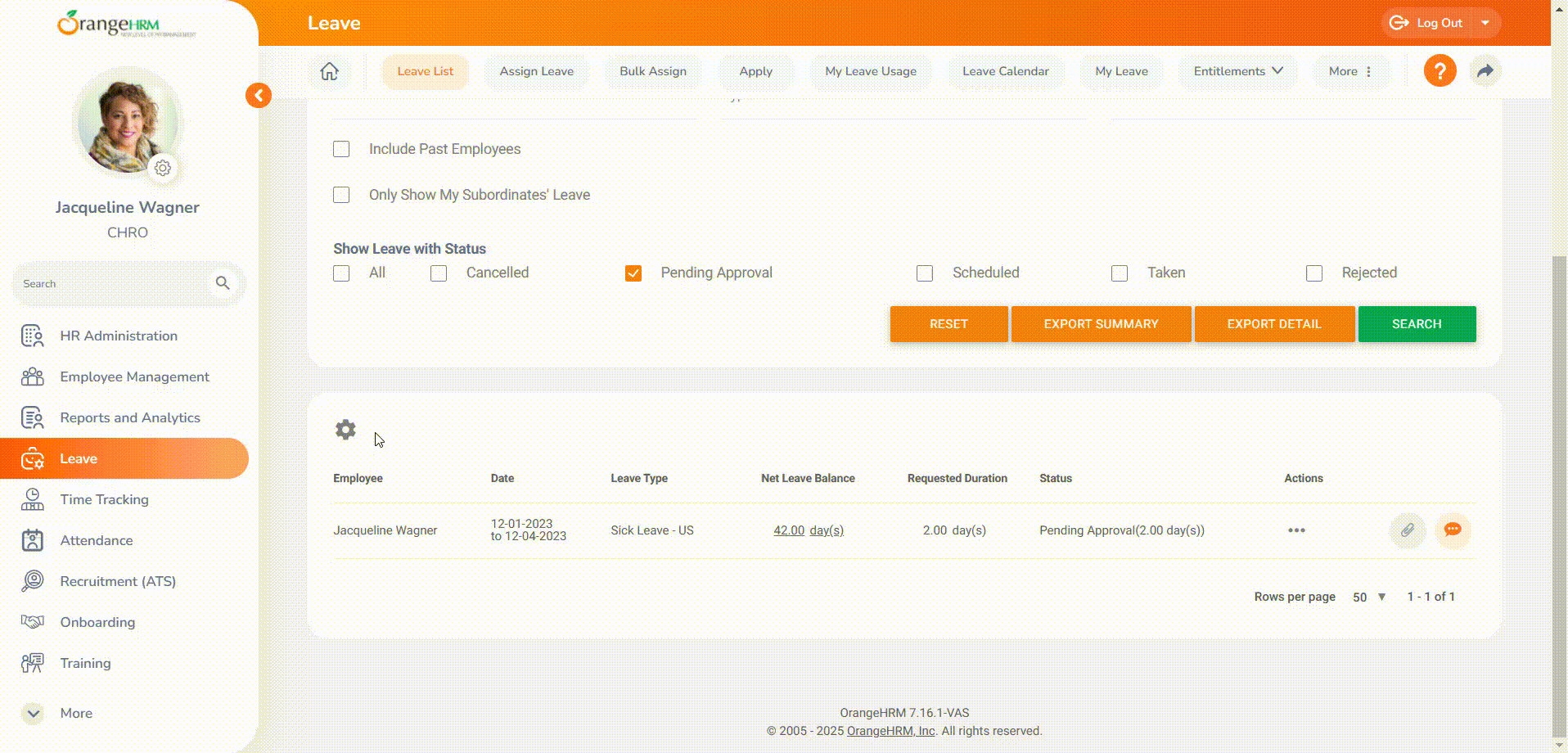The image size is (1568, 753).
Task: Open the Assign Leave tab
Action: point(537,71)
